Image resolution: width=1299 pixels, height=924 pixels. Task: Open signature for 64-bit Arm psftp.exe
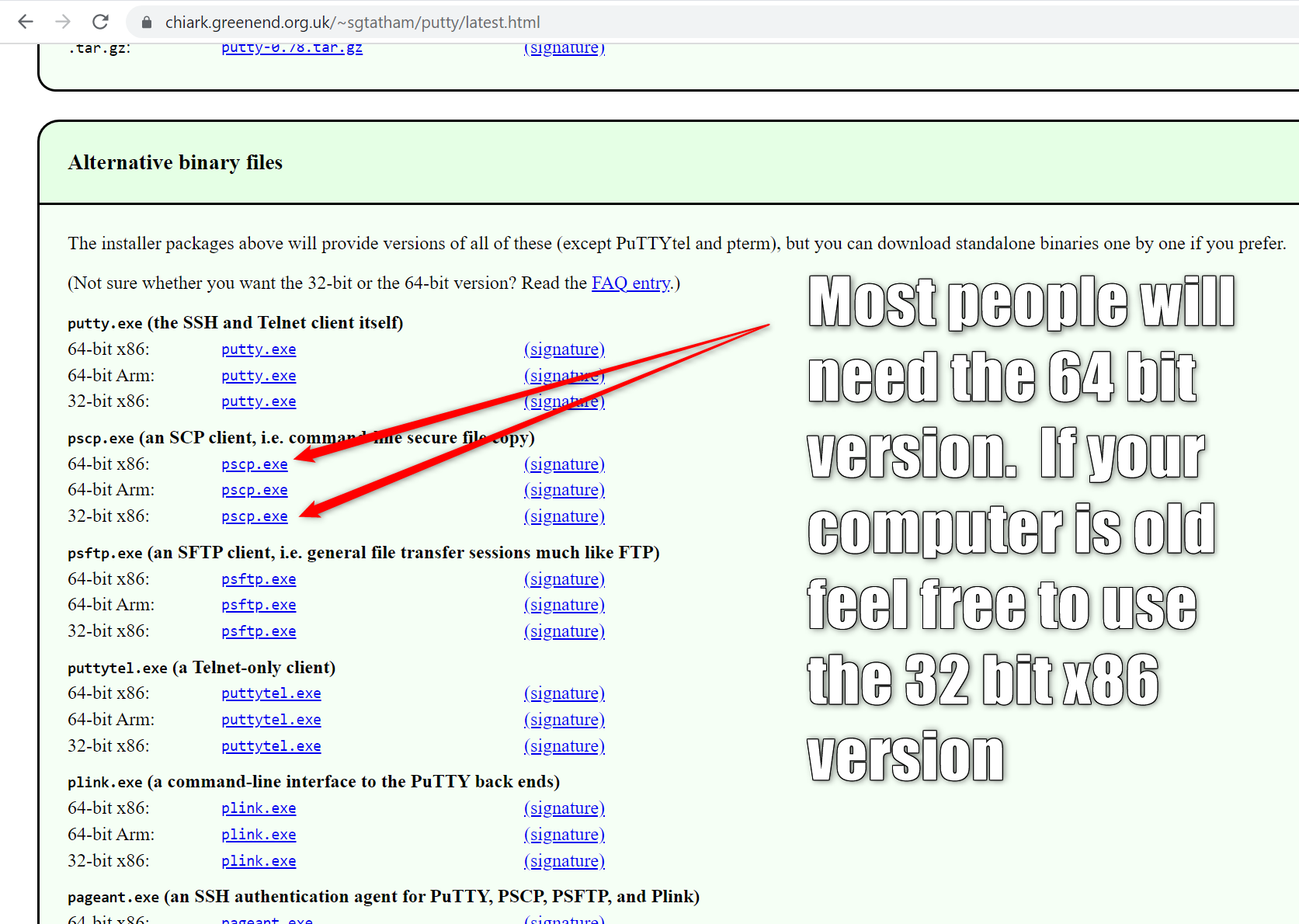[x=564, y=605]
